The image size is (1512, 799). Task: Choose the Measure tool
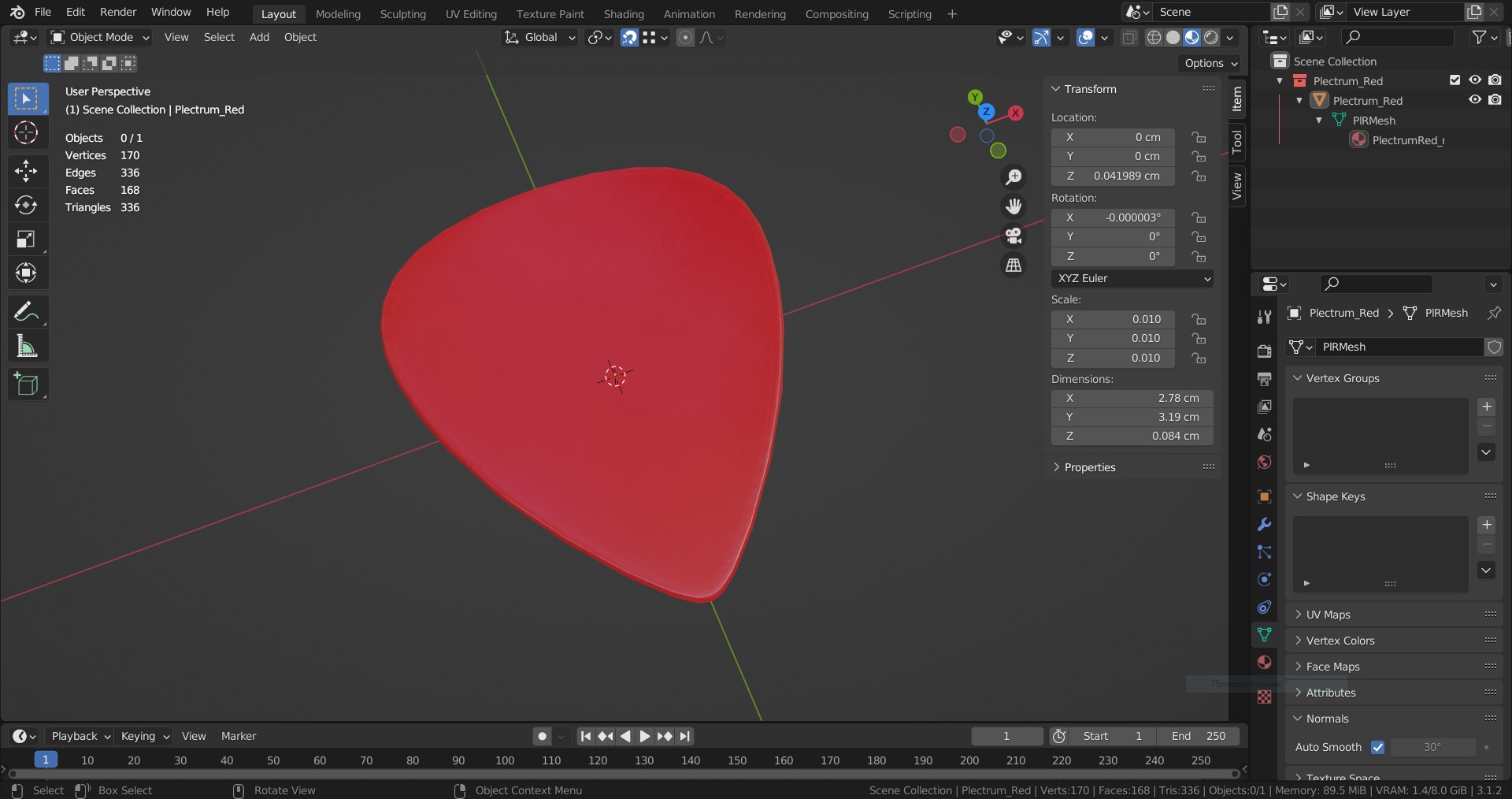[x=26, y=346]
